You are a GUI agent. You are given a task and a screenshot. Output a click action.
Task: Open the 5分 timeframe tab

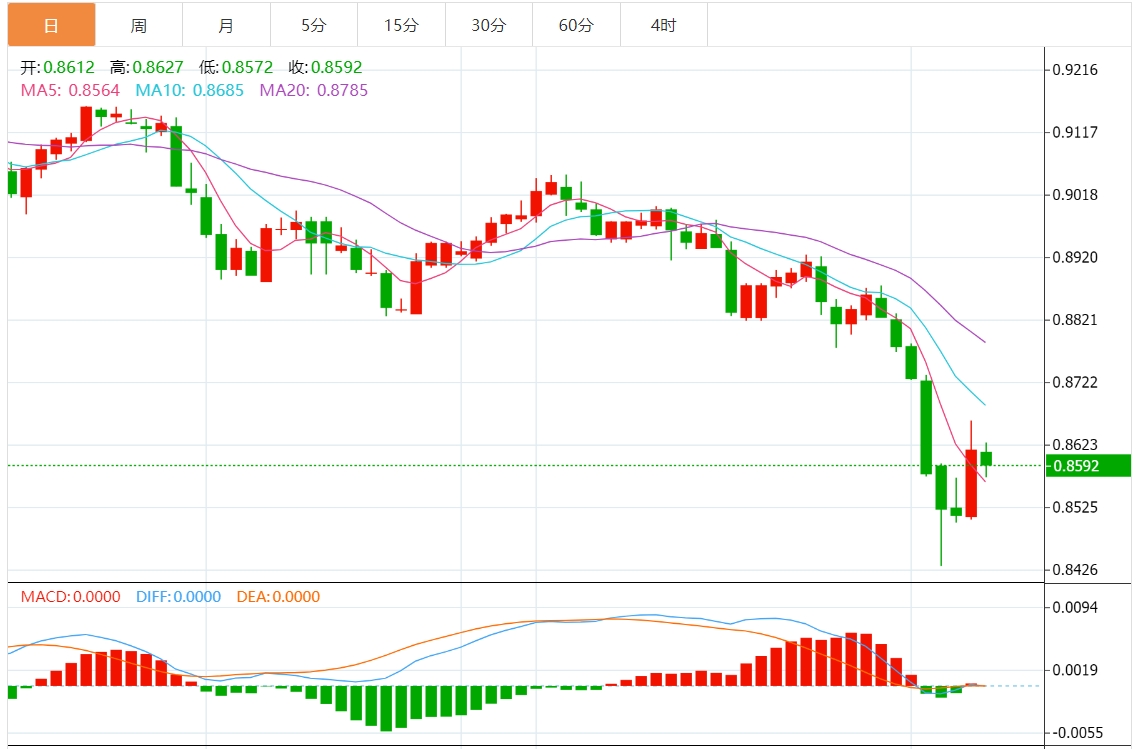pyautogui.click(x=313, y=25)
